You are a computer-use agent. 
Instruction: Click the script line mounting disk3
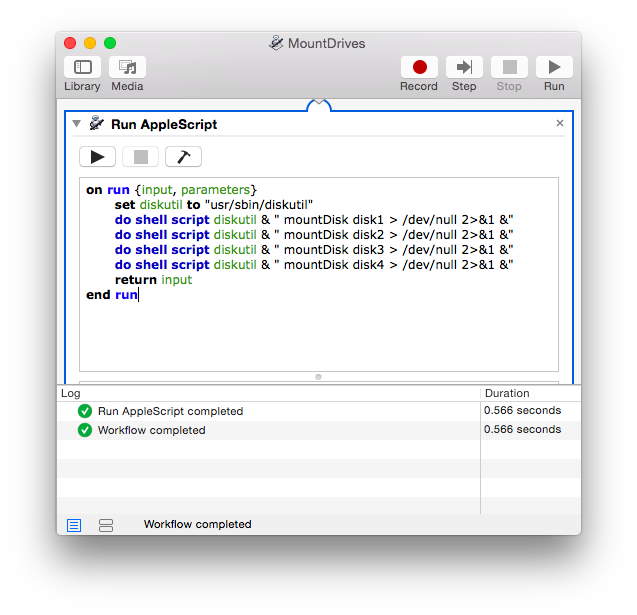pos(314,250)
